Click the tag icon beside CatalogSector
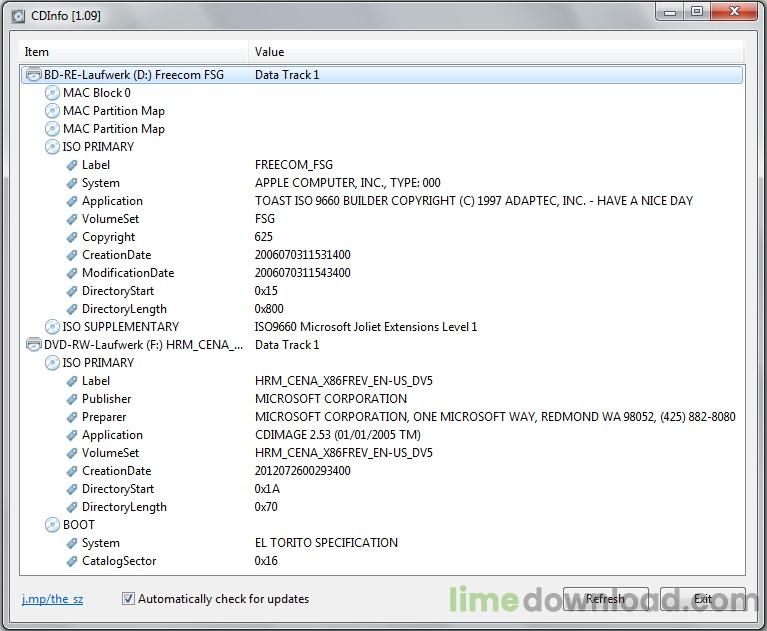Screen dimensions: 767x631 point(72,561)
